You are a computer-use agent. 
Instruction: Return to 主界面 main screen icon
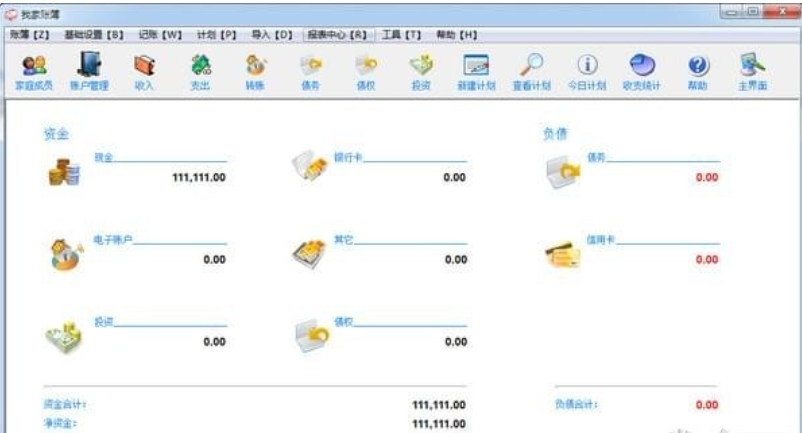(752, 72)
